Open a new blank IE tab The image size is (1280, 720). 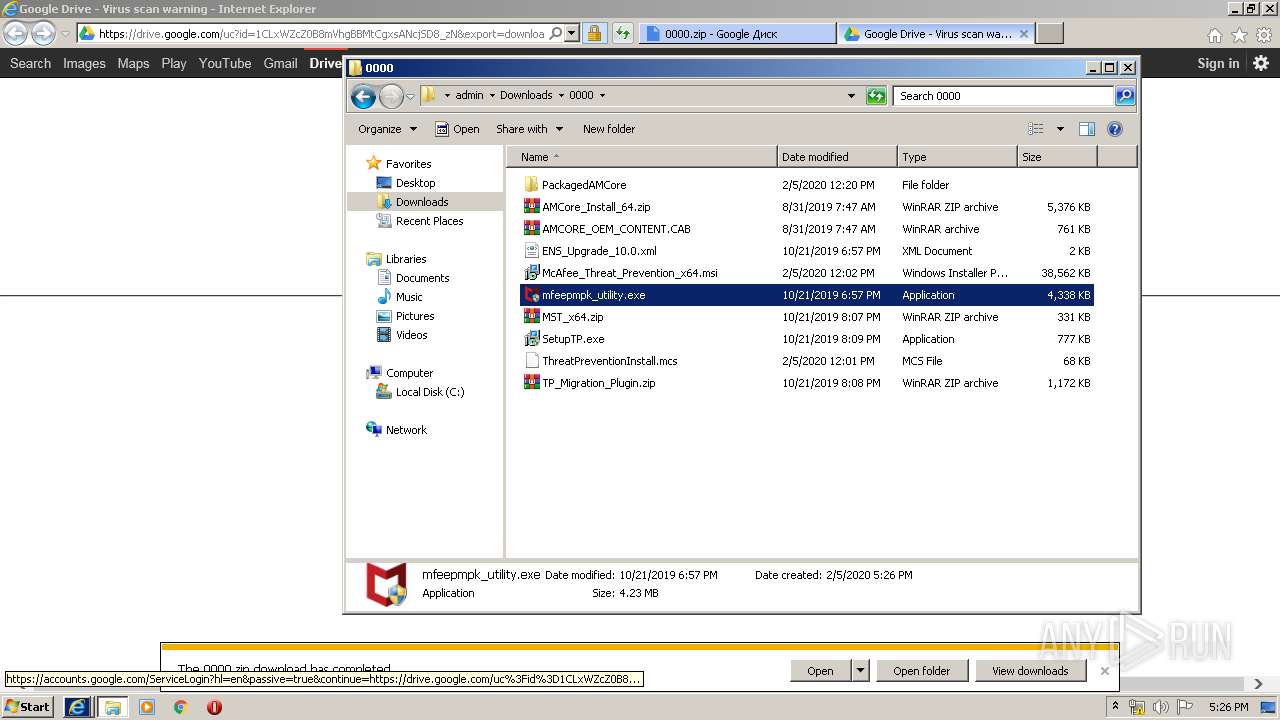[1049, 34]
